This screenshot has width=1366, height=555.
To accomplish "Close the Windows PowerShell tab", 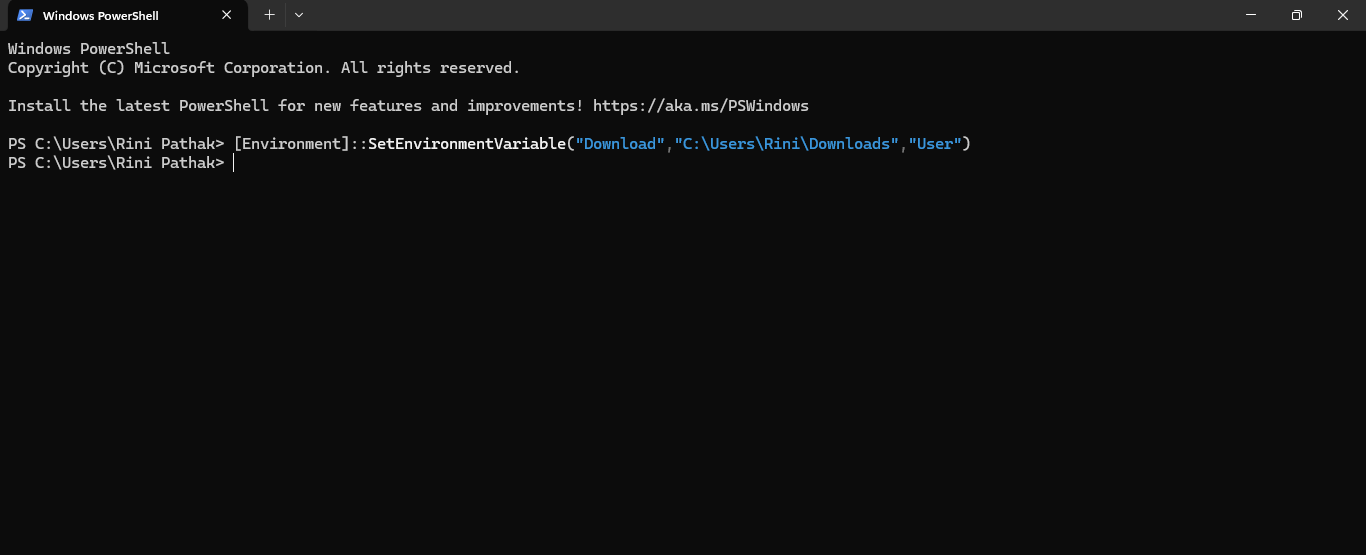I will click(227, 15).
